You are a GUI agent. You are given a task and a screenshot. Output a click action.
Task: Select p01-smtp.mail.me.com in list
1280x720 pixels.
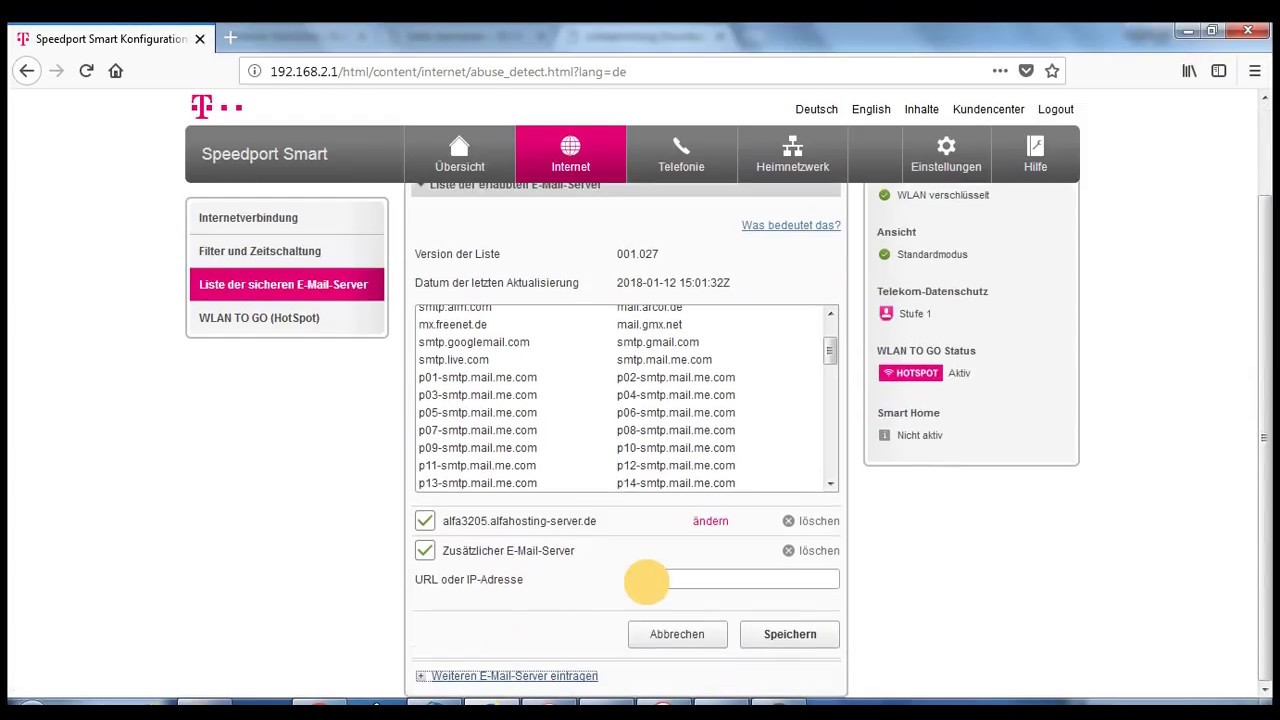point(478,377)
